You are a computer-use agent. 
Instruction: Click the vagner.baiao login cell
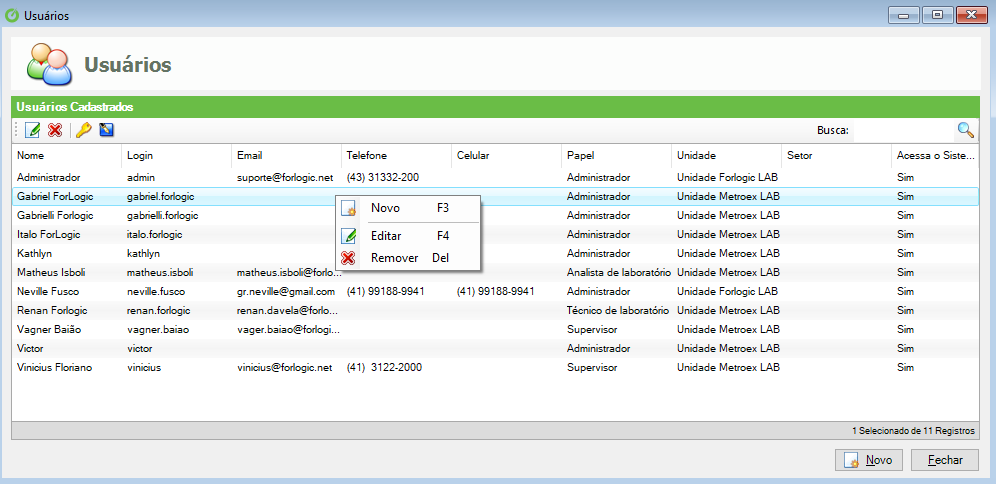158,330
